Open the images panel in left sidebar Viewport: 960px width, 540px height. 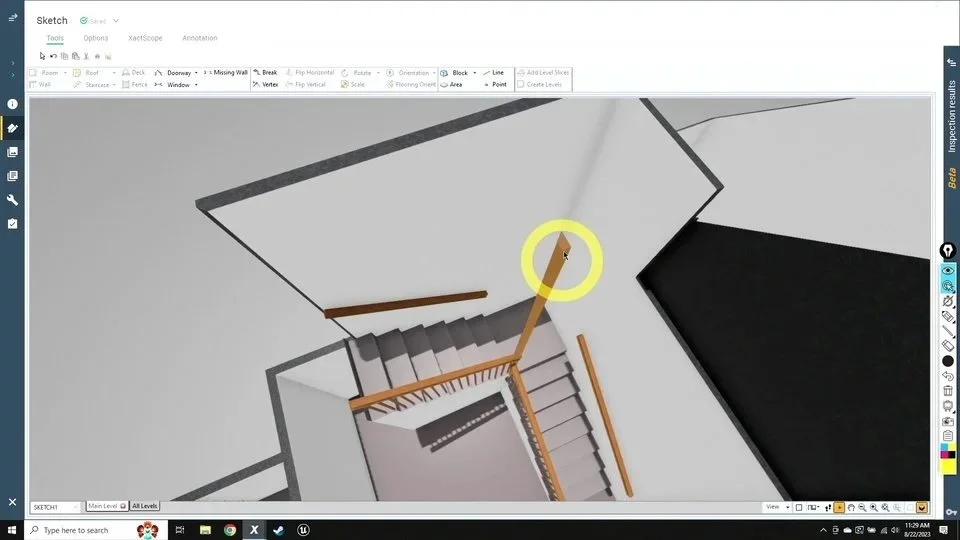(12, 152)
